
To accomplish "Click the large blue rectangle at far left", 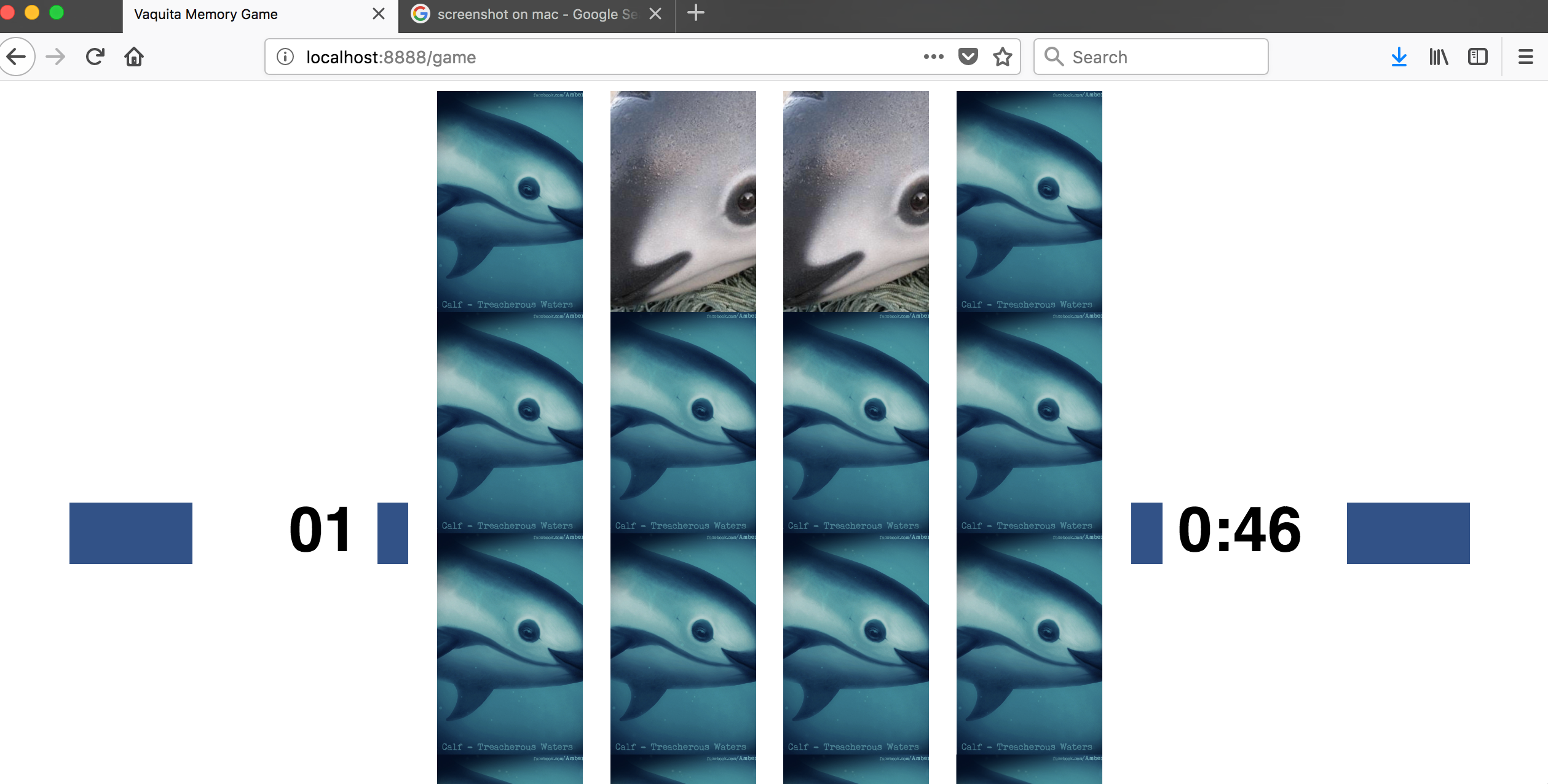I will [131, 533].
